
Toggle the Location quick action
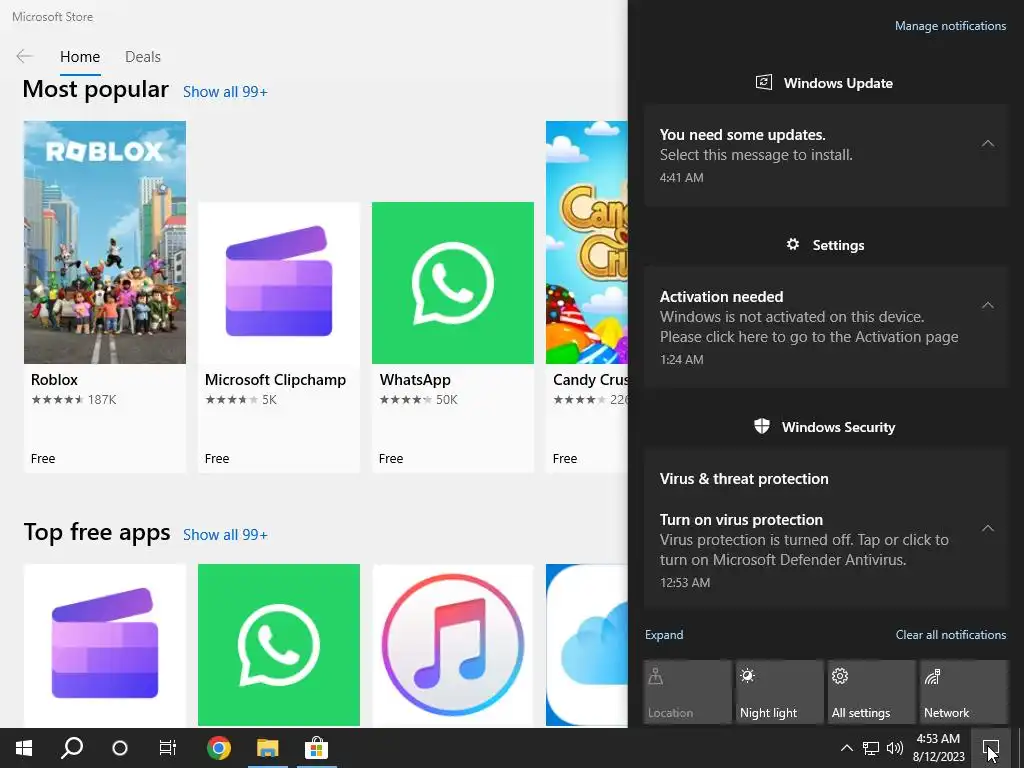(688, 692)
